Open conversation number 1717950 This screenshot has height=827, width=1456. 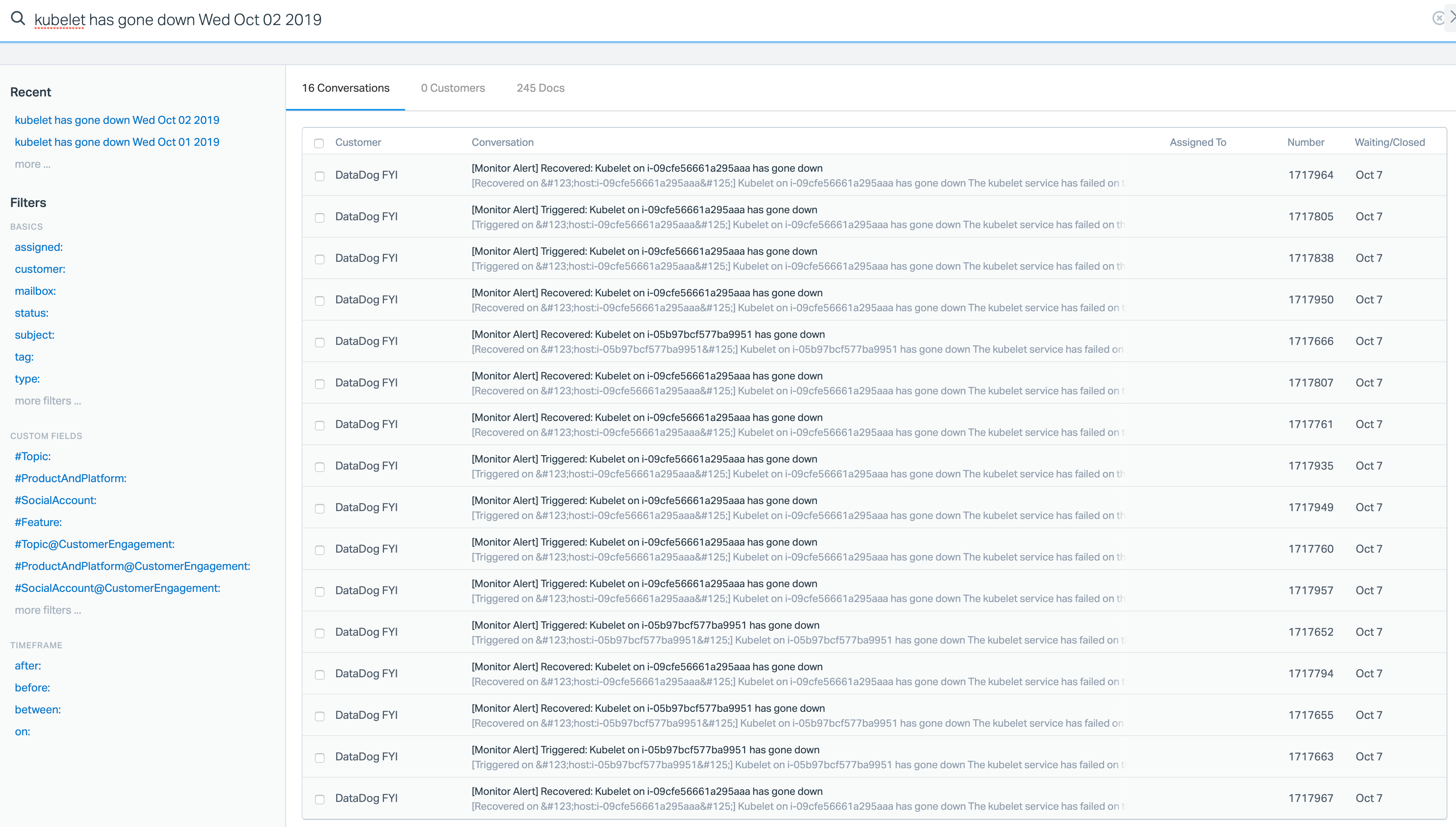click(874, 300)
